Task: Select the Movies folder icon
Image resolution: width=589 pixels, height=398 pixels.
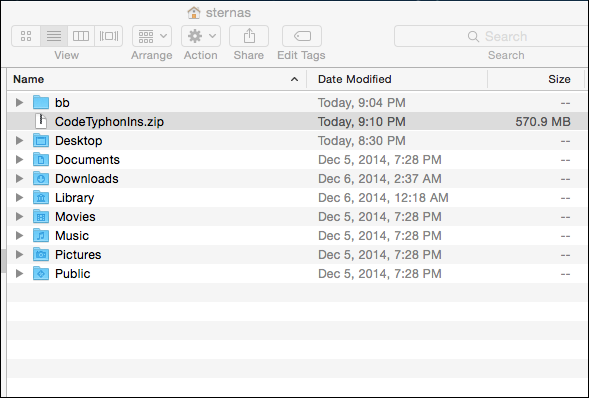Action: 41,217
